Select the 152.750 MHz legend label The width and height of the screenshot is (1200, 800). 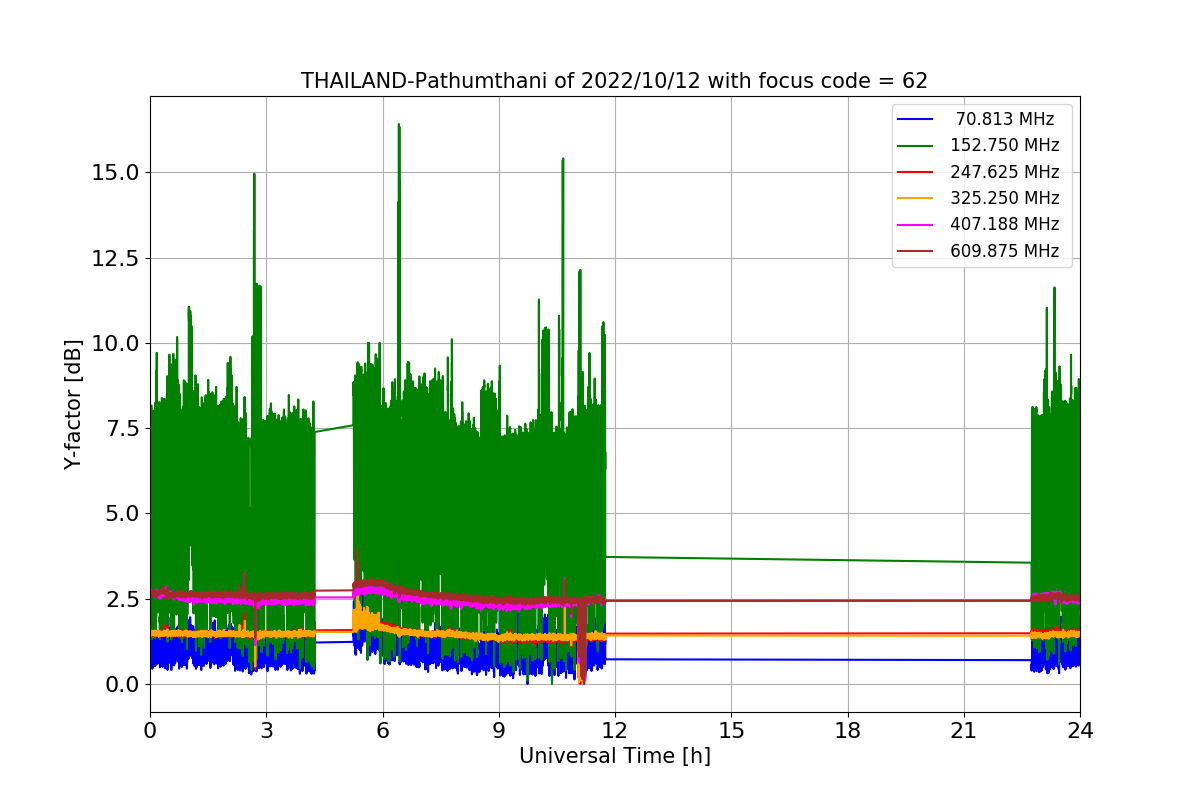point(1005,145)
